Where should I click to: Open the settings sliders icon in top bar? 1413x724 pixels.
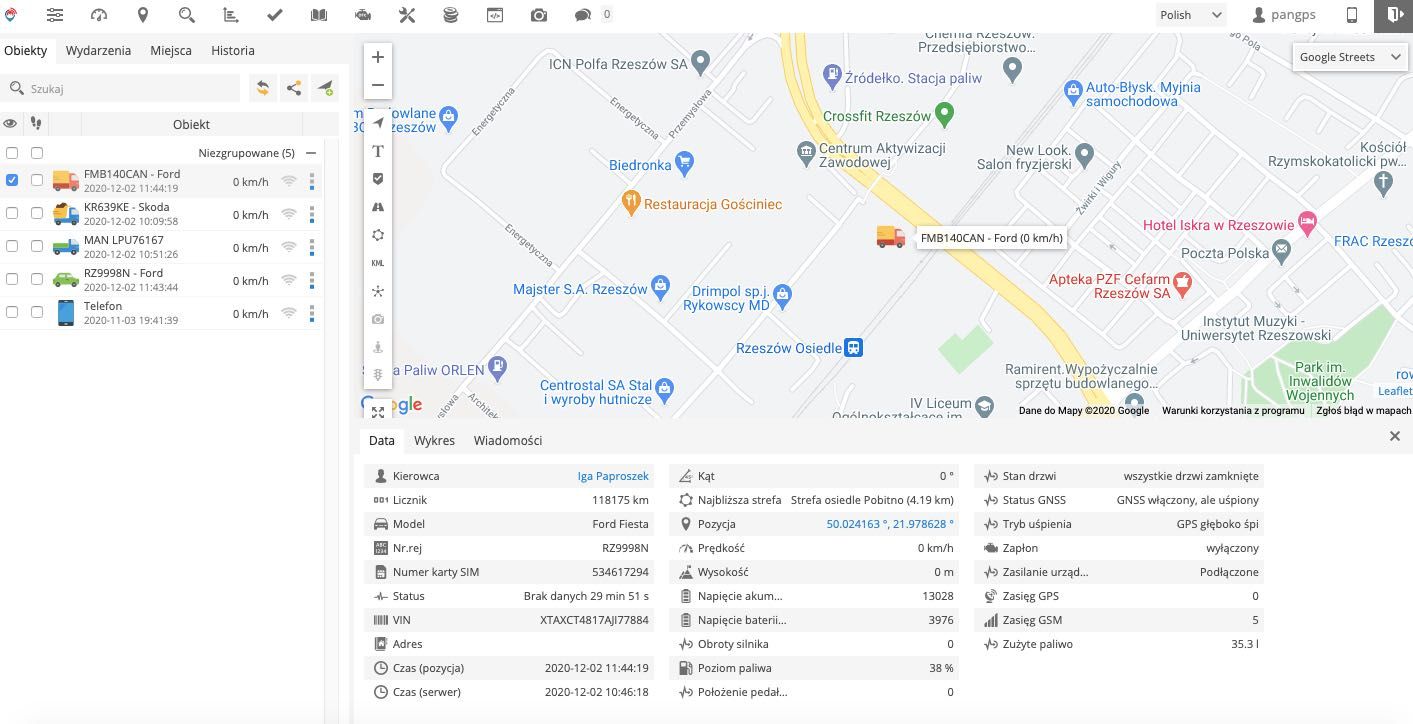(x=55, y=15)
